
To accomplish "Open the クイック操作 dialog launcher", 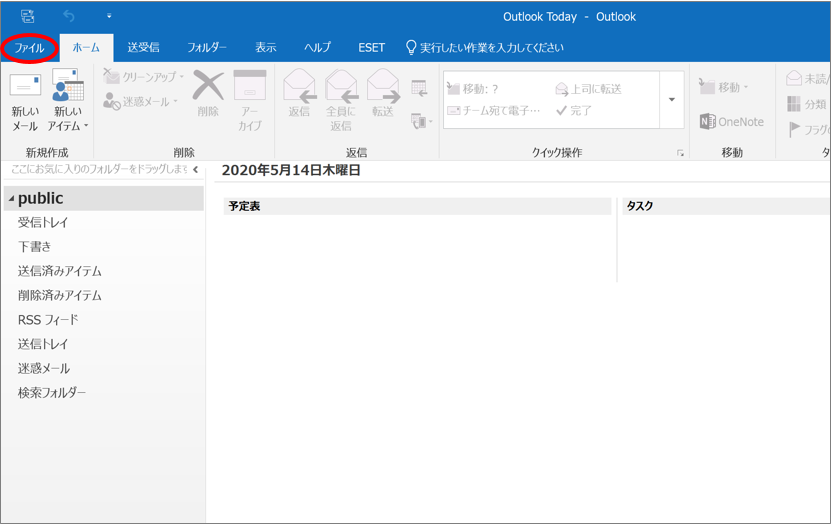I will (680, 153).
